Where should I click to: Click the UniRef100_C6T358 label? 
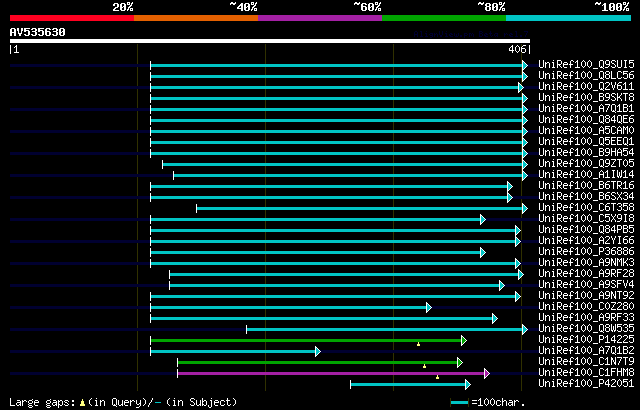pyautogui.click(x=586, y=208)
